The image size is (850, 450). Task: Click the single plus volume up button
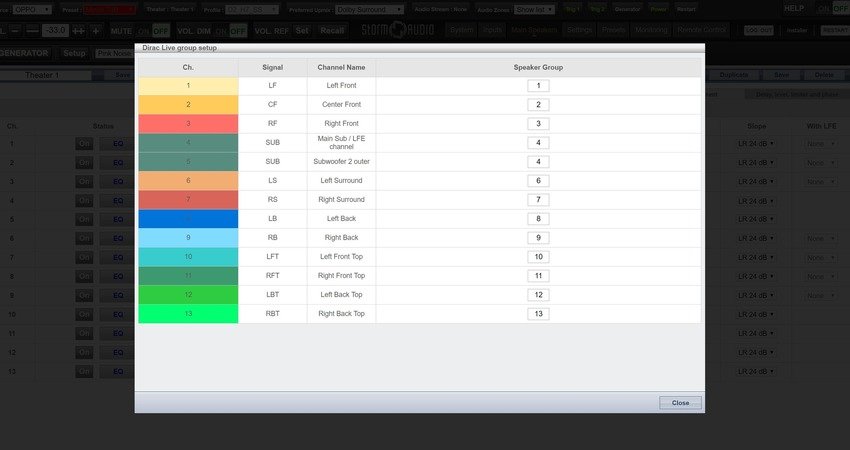(x=96, y=31)
